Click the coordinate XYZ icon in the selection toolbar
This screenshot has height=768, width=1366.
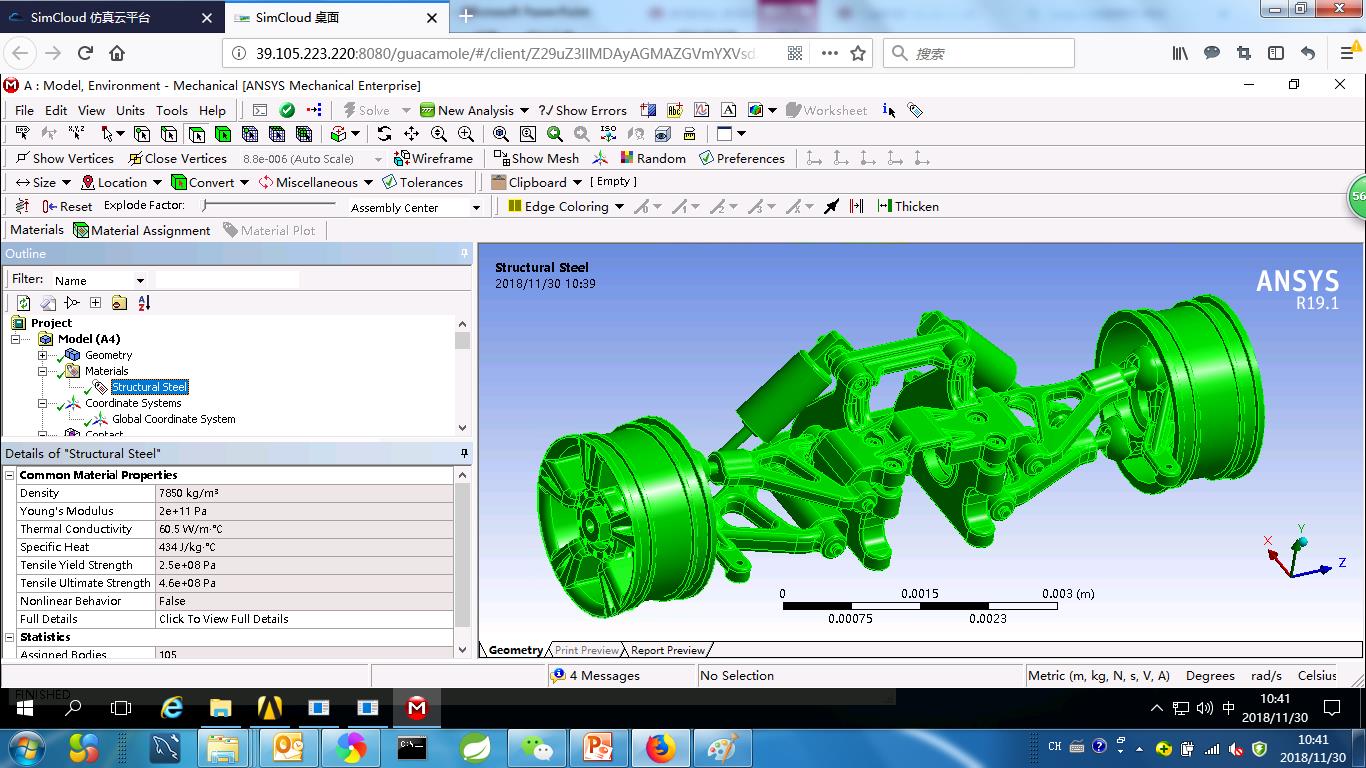76,134
